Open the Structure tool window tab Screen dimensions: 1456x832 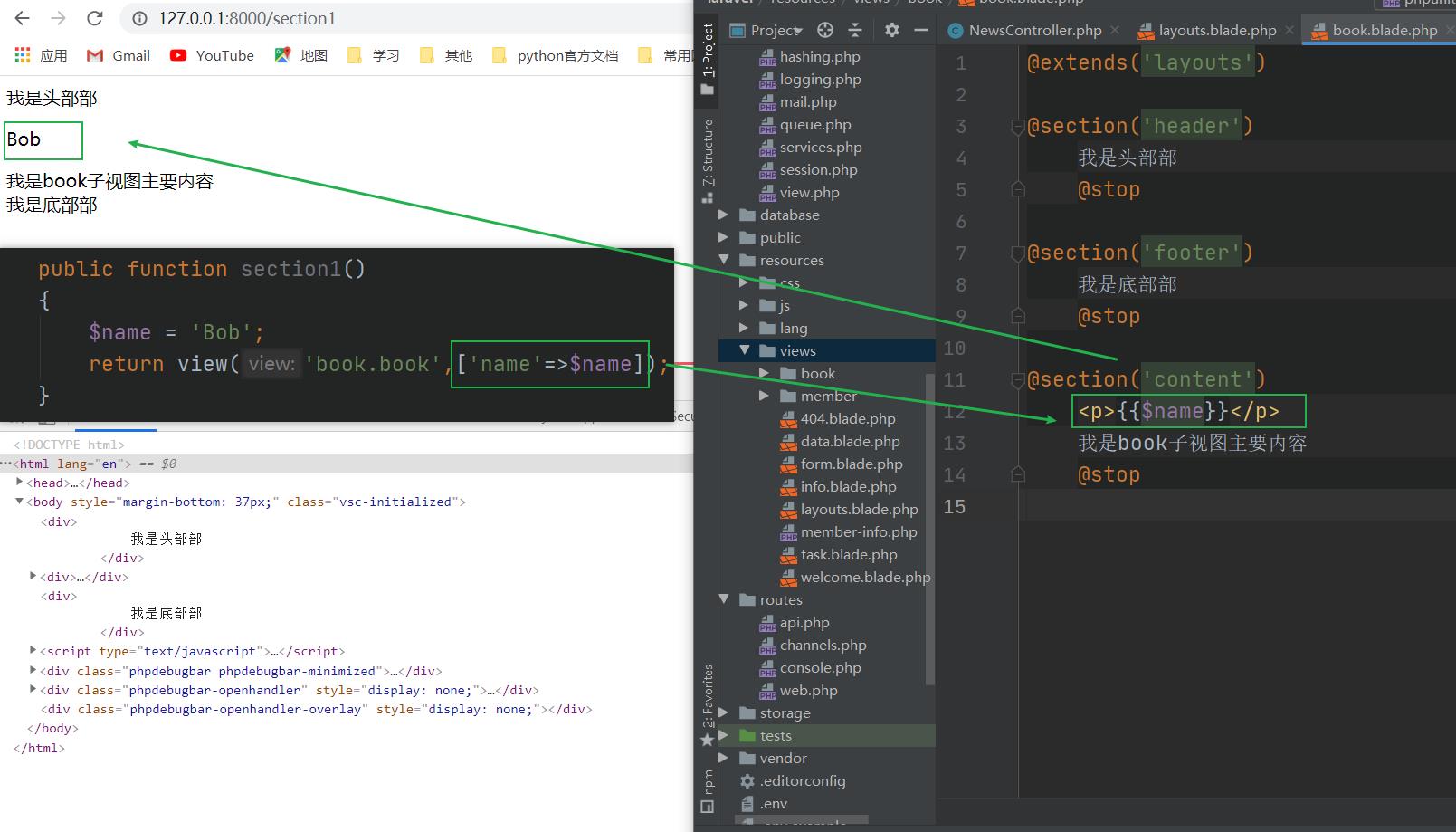pos(708,161)
